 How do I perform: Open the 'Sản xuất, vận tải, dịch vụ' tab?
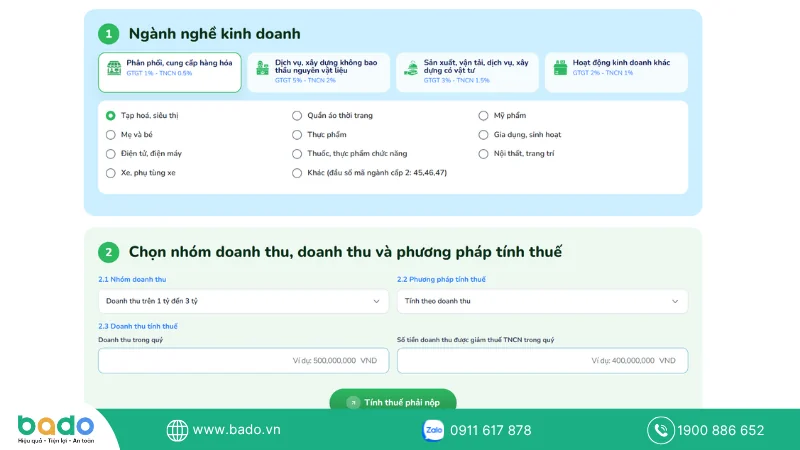pyautogui.click(x=467, y=72)
